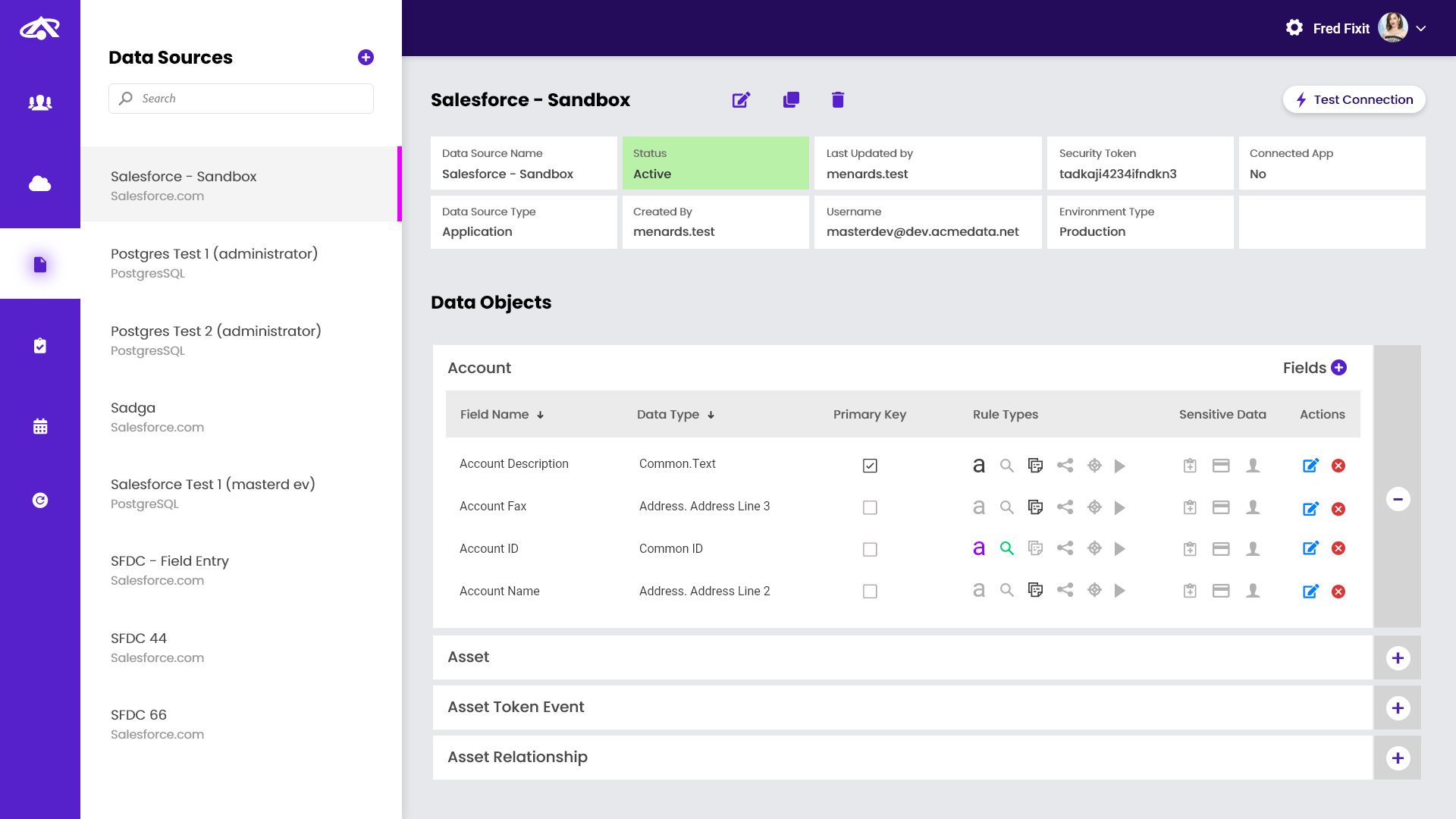The height and width of the screenshot is (819, 1456).
Task: Click target rule icon for Account Name
Action: coord(1094,590)
